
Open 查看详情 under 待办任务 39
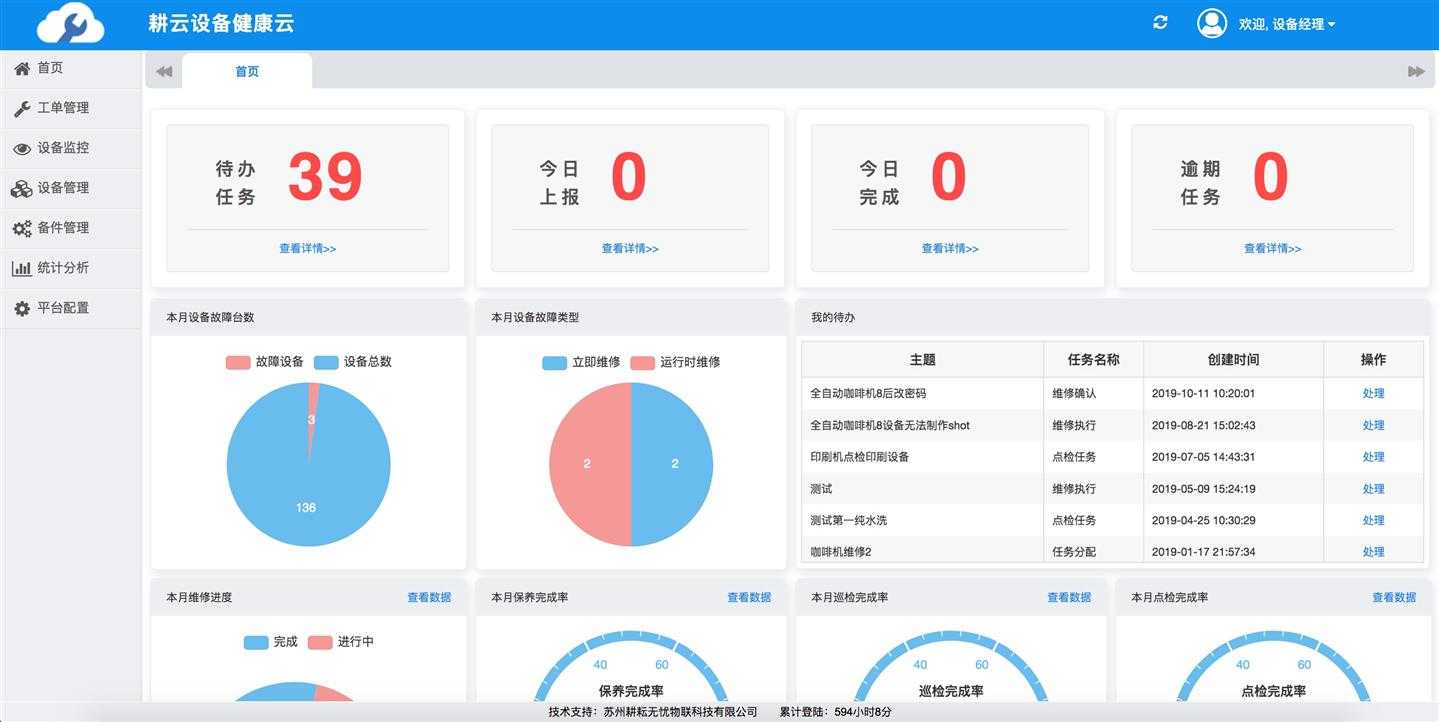(x=308, y=248)
